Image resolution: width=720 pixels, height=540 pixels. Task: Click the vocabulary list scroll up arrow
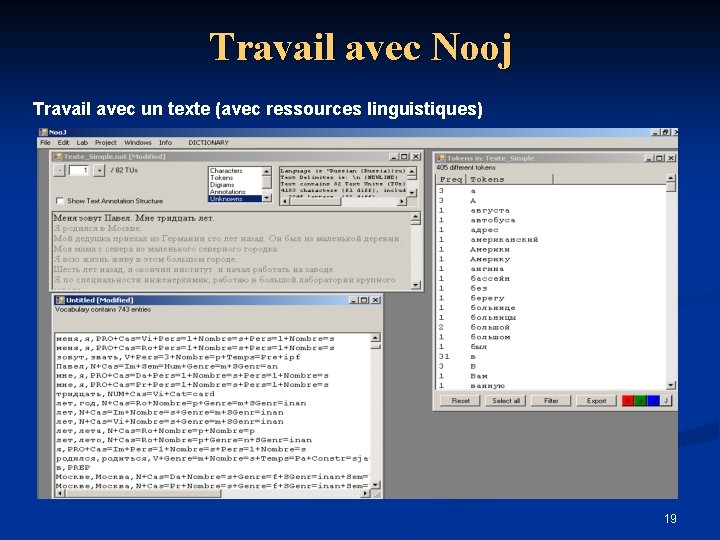point(375,338)
